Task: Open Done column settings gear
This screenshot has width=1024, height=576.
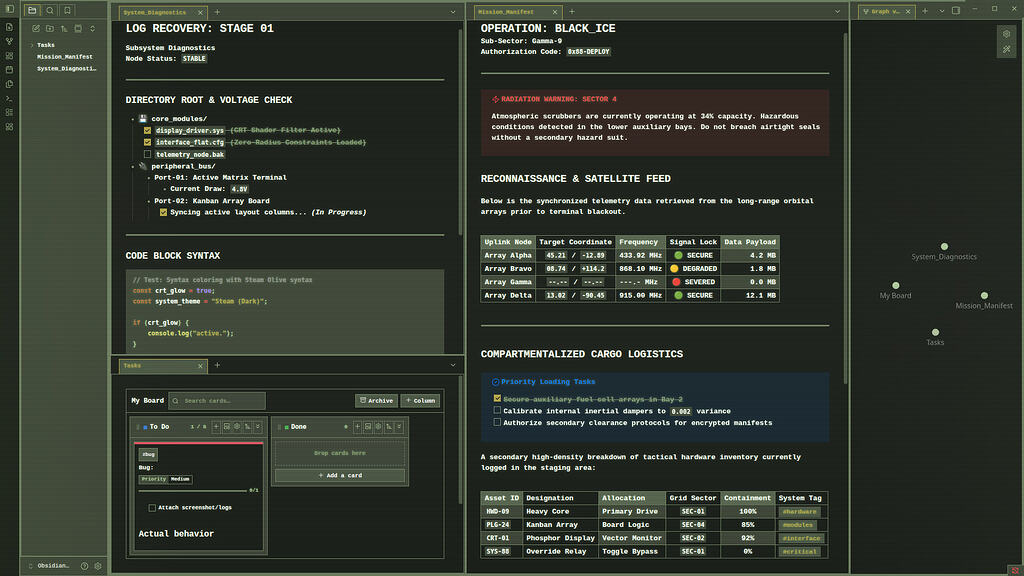Action: pyautogui.click(x=378, y=426)
